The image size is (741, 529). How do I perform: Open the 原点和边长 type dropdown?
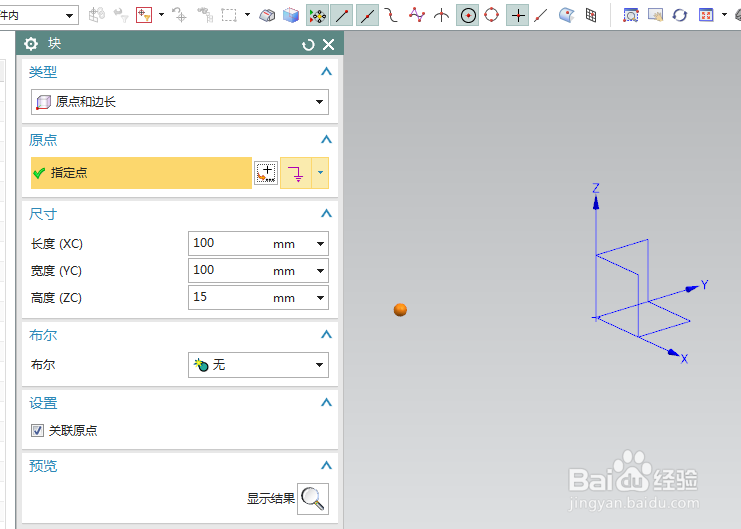coord(180,102)
